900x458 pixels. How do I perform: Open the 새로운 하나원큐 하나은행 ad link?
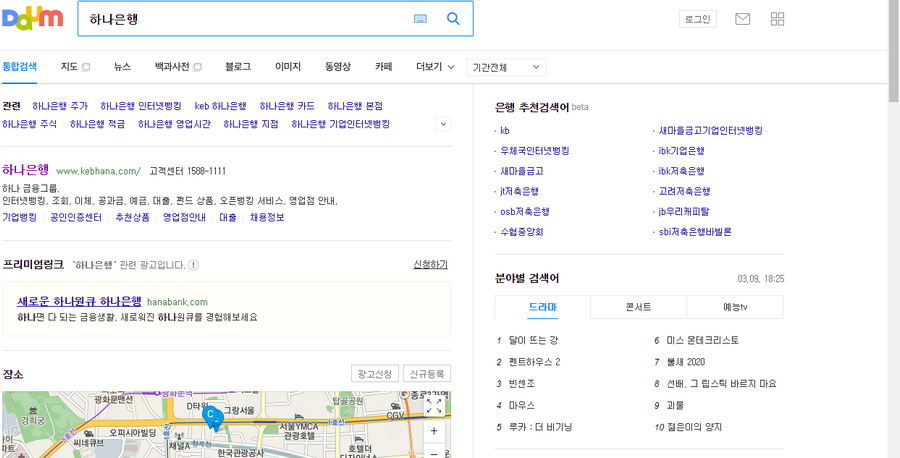(79, 301)
